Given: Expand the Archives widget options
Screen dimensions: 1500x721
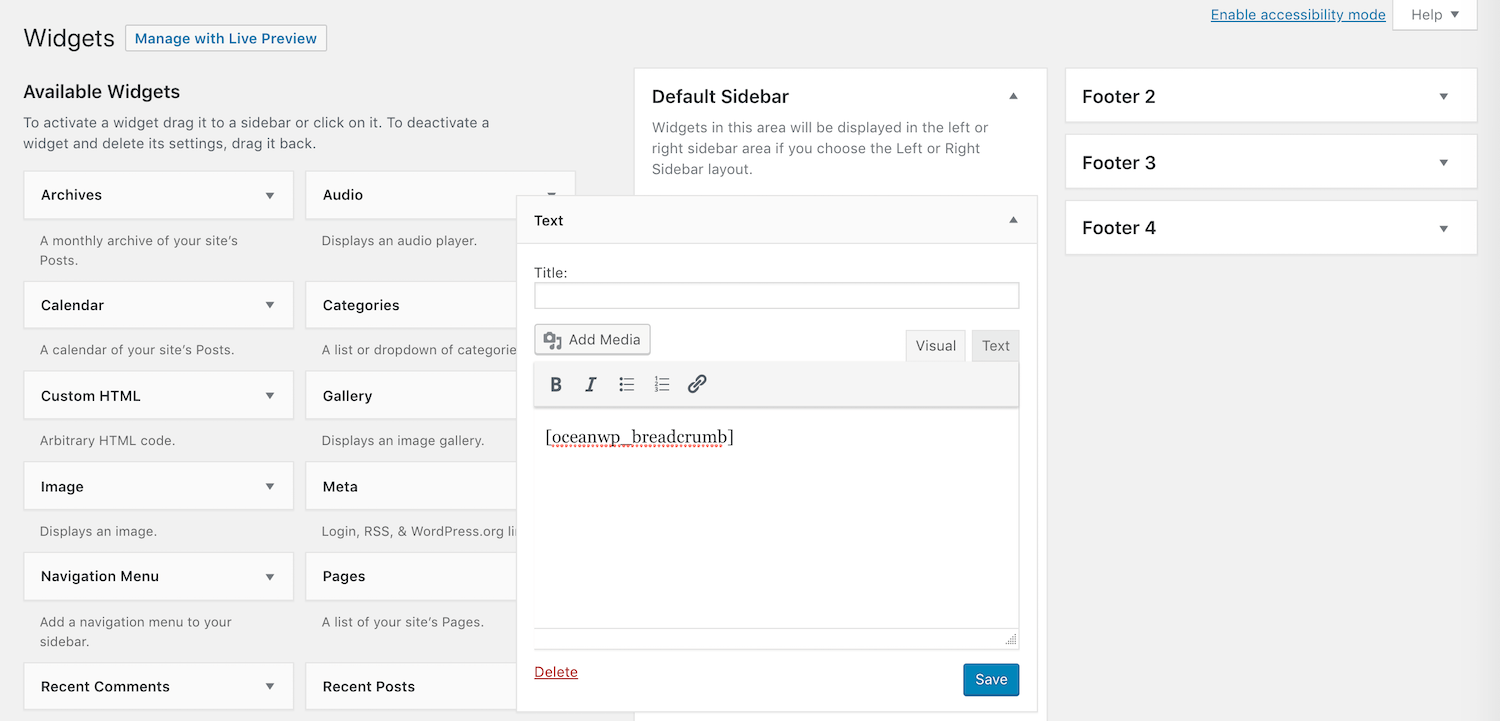Looking at the screenshot, I should (269, 195).
